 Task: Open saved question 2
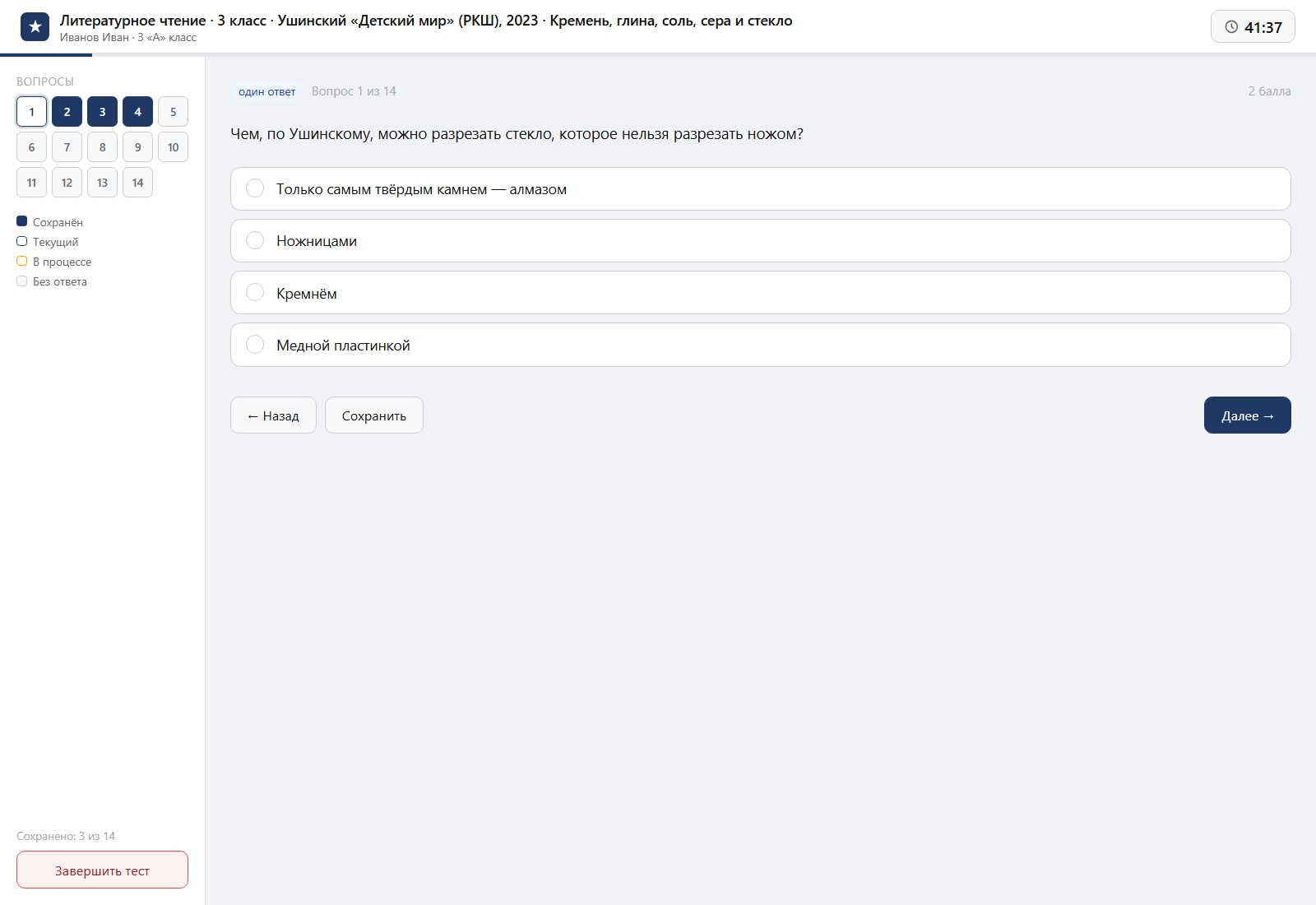67,112
